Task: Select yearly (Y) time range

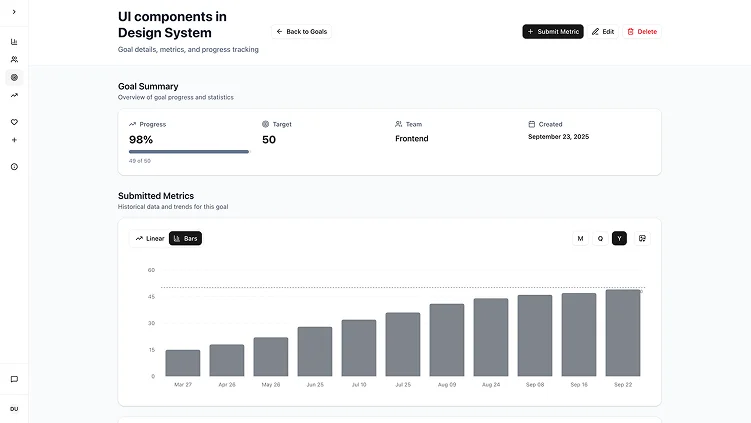Action: [x=620, y=238]
